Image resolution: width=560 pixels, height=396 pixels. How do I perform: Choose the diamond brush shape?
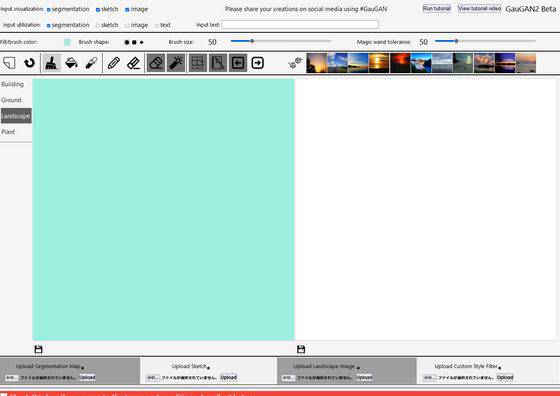[142, 42]
